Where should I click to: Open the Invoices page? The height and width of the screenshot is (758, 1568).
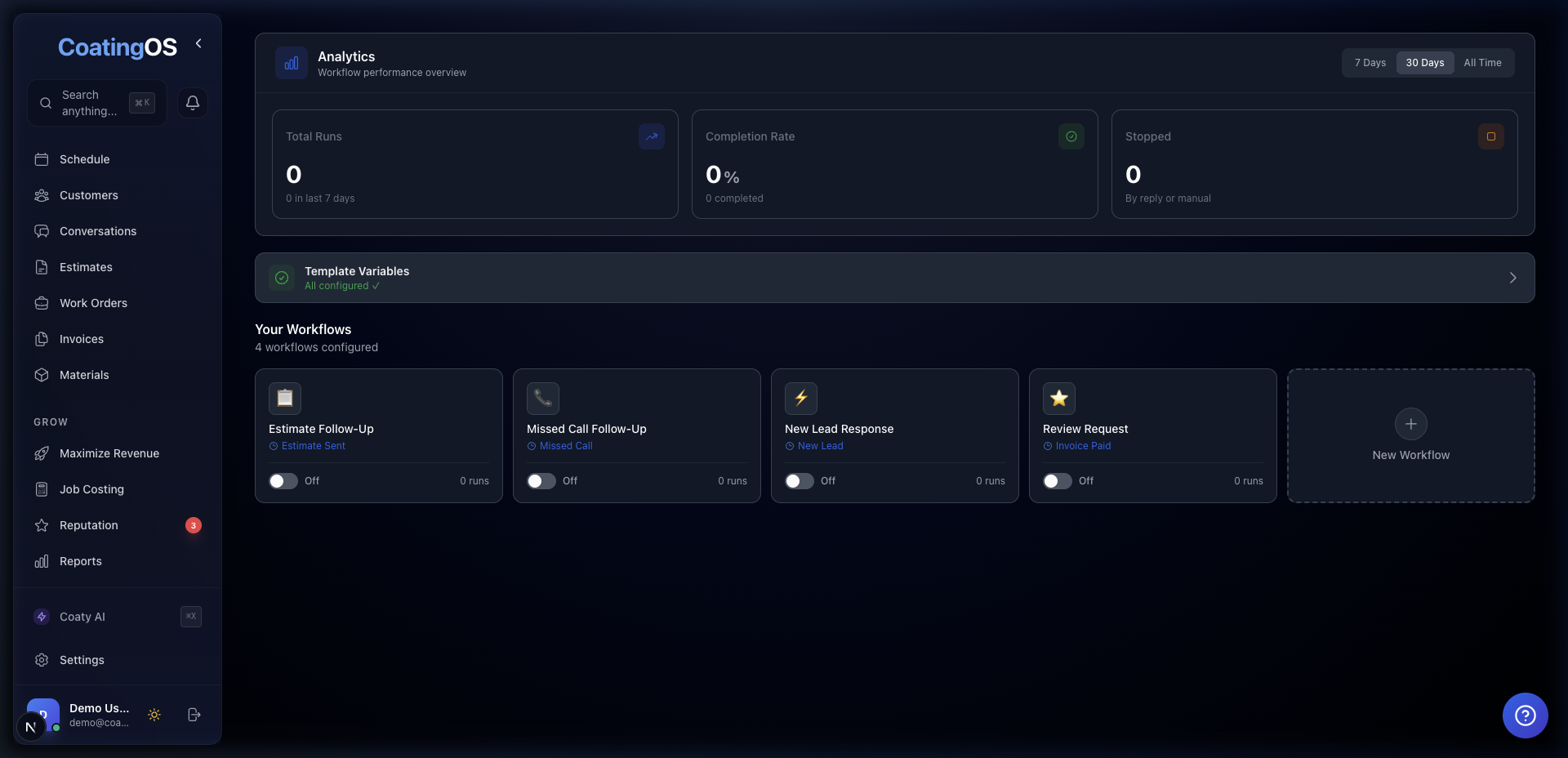coord(81,339)
